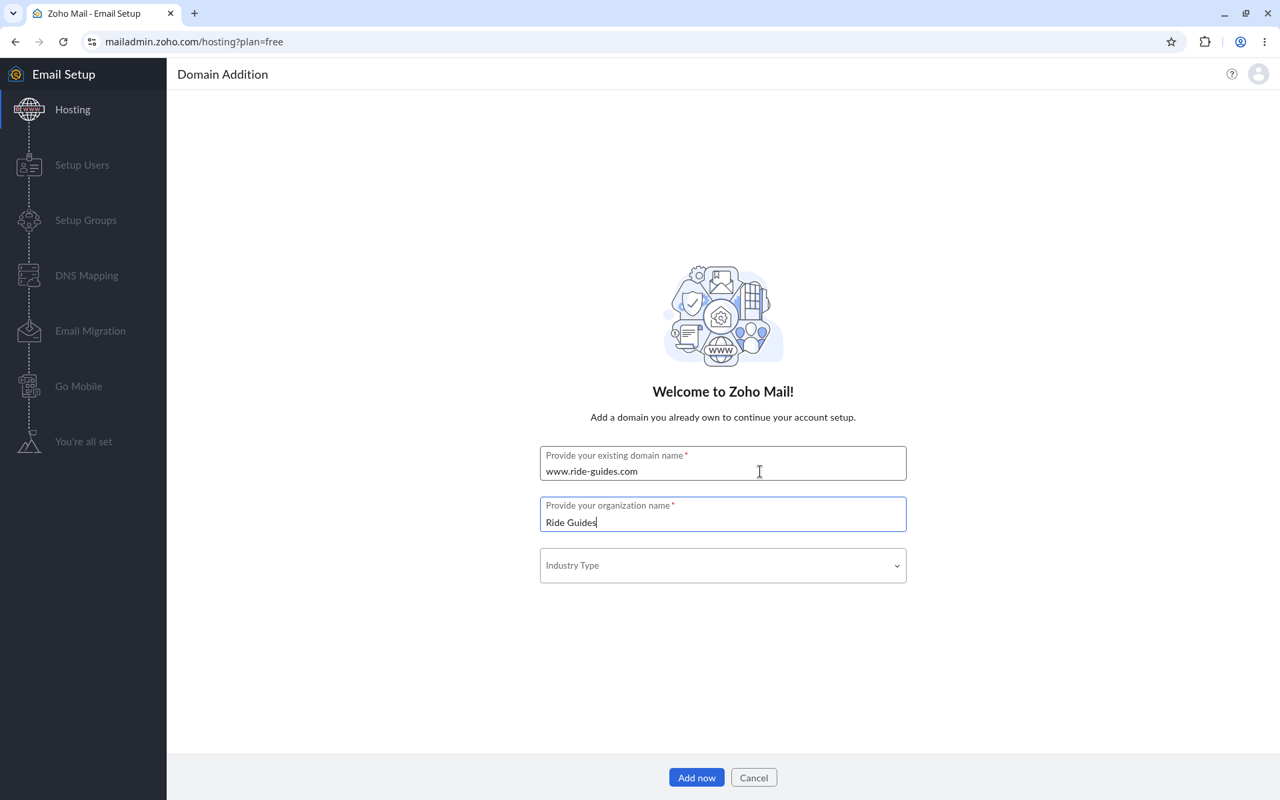Click the Cancel button
This screenshot has height=800, width=1280.
click(754, 778)
